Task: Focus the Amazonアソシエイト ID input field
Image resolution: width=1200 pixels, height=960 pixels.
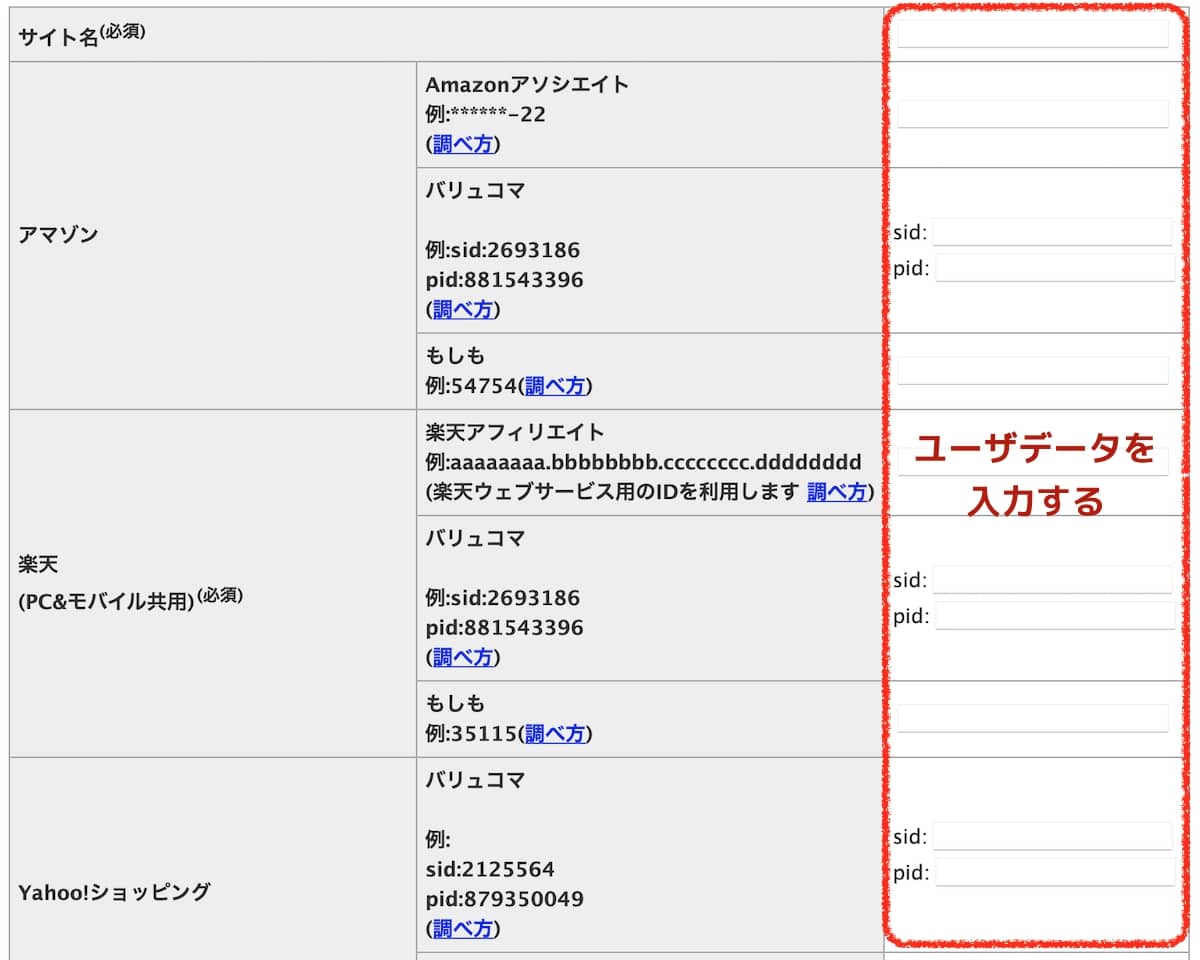Action: click(x=1032, y=114)
